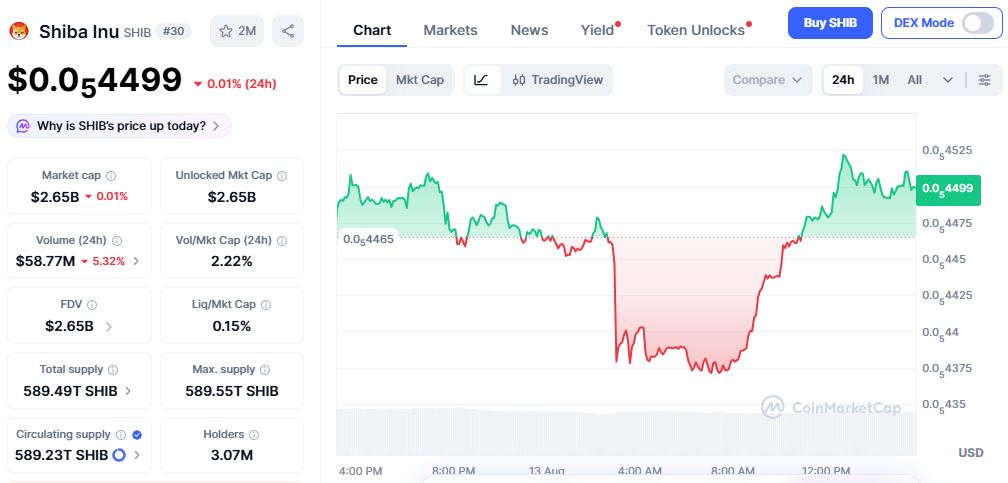
Task: Open the Token Unlocks tab
Action: click(x=696, y=30)
